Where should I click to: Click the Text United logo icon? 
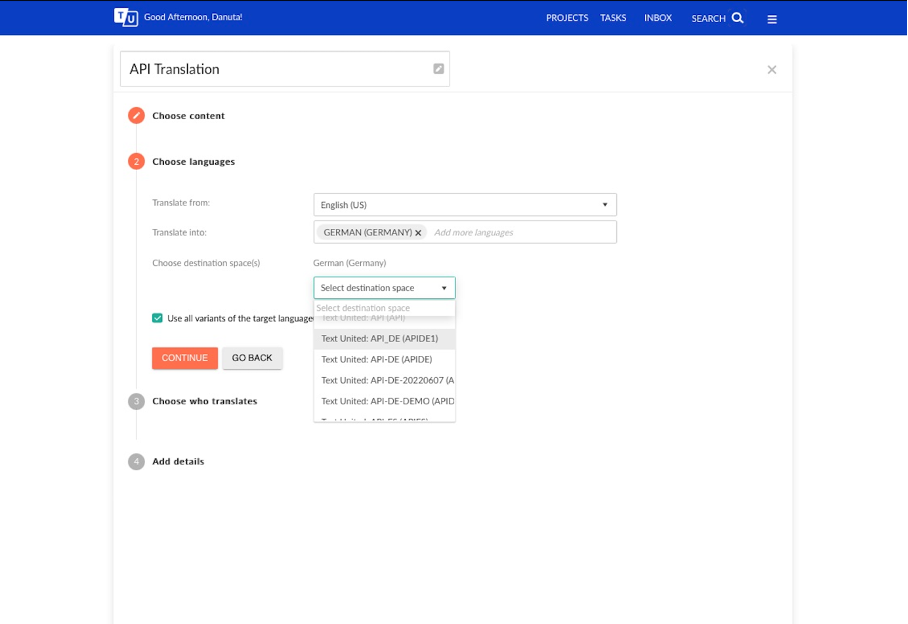click(x=126, y=17)
